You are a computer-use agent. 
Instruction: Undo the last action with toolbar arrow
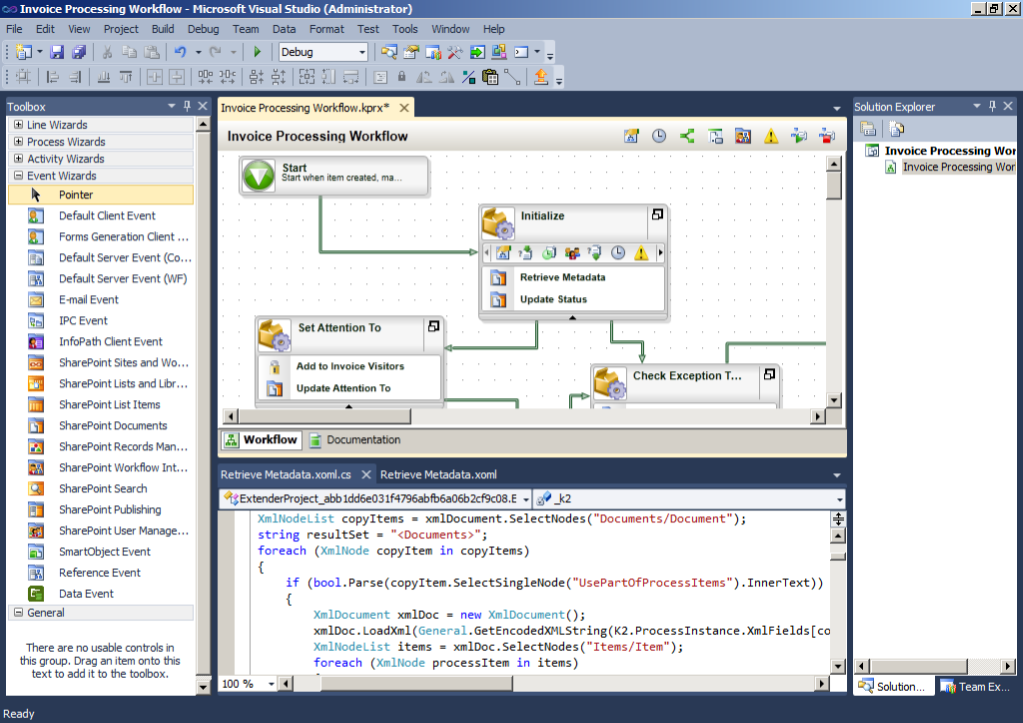tap(180, 52)
